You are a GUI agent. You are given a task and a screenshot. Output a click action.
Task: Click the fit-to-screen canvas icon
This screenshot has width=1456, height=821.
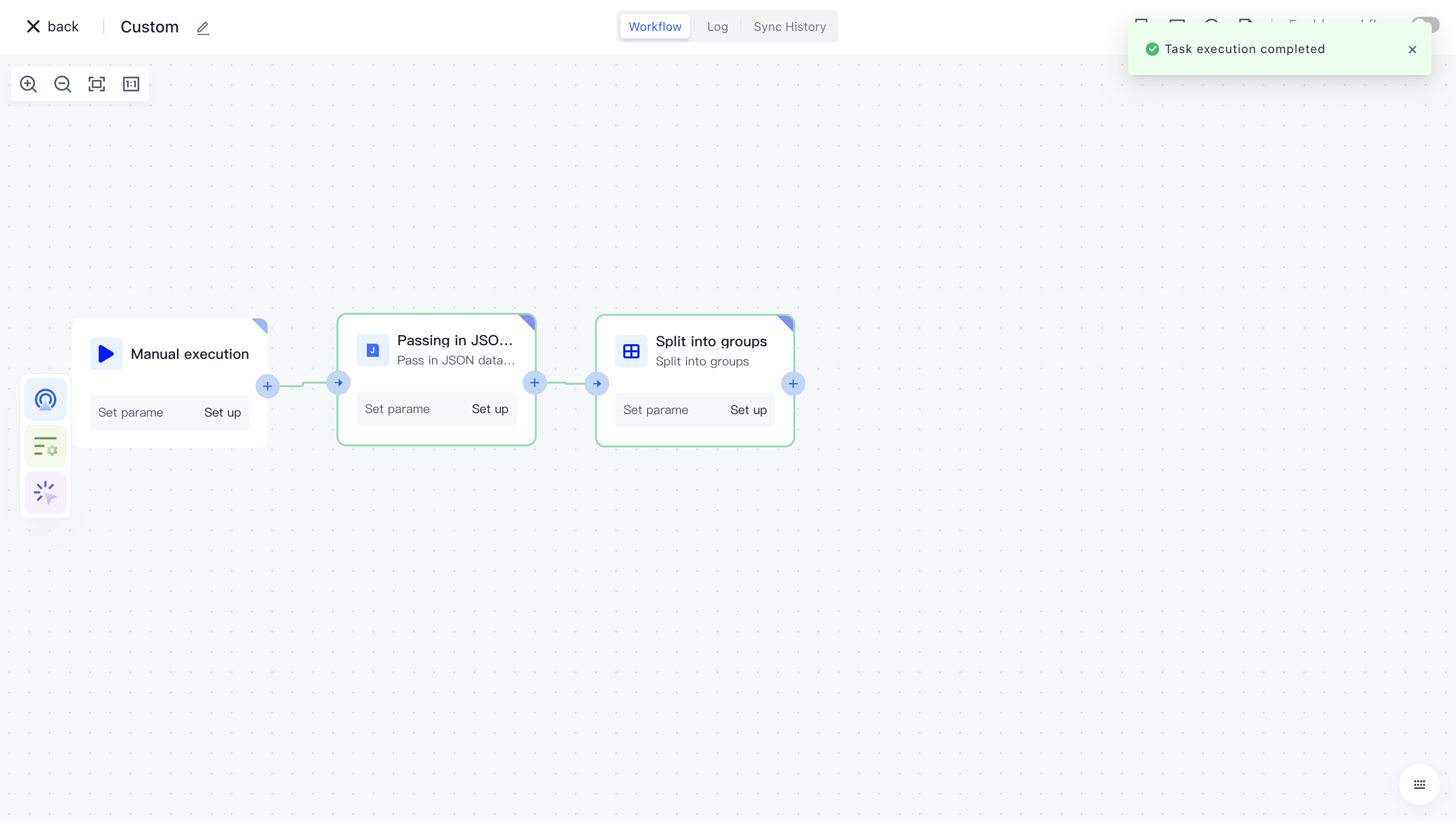pos(97,84)
